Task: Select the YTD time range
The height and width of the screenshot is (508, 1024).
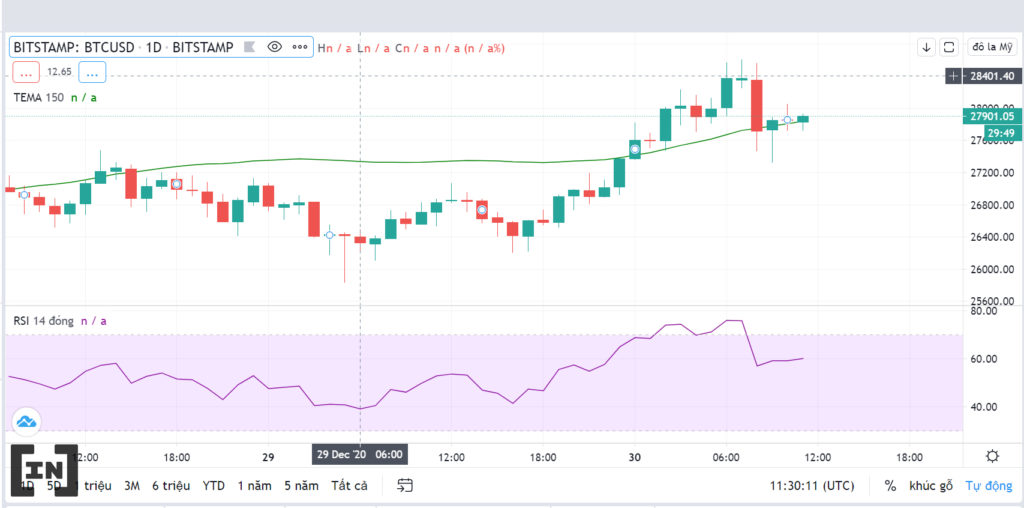Action: click(x=214, y=486)
